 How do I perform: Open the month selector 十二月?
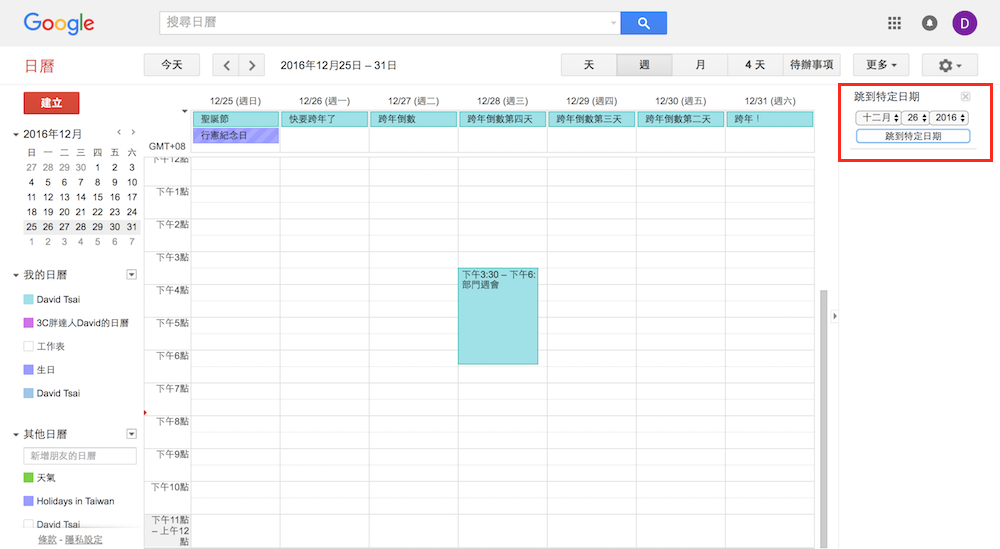tap(877, 118)
